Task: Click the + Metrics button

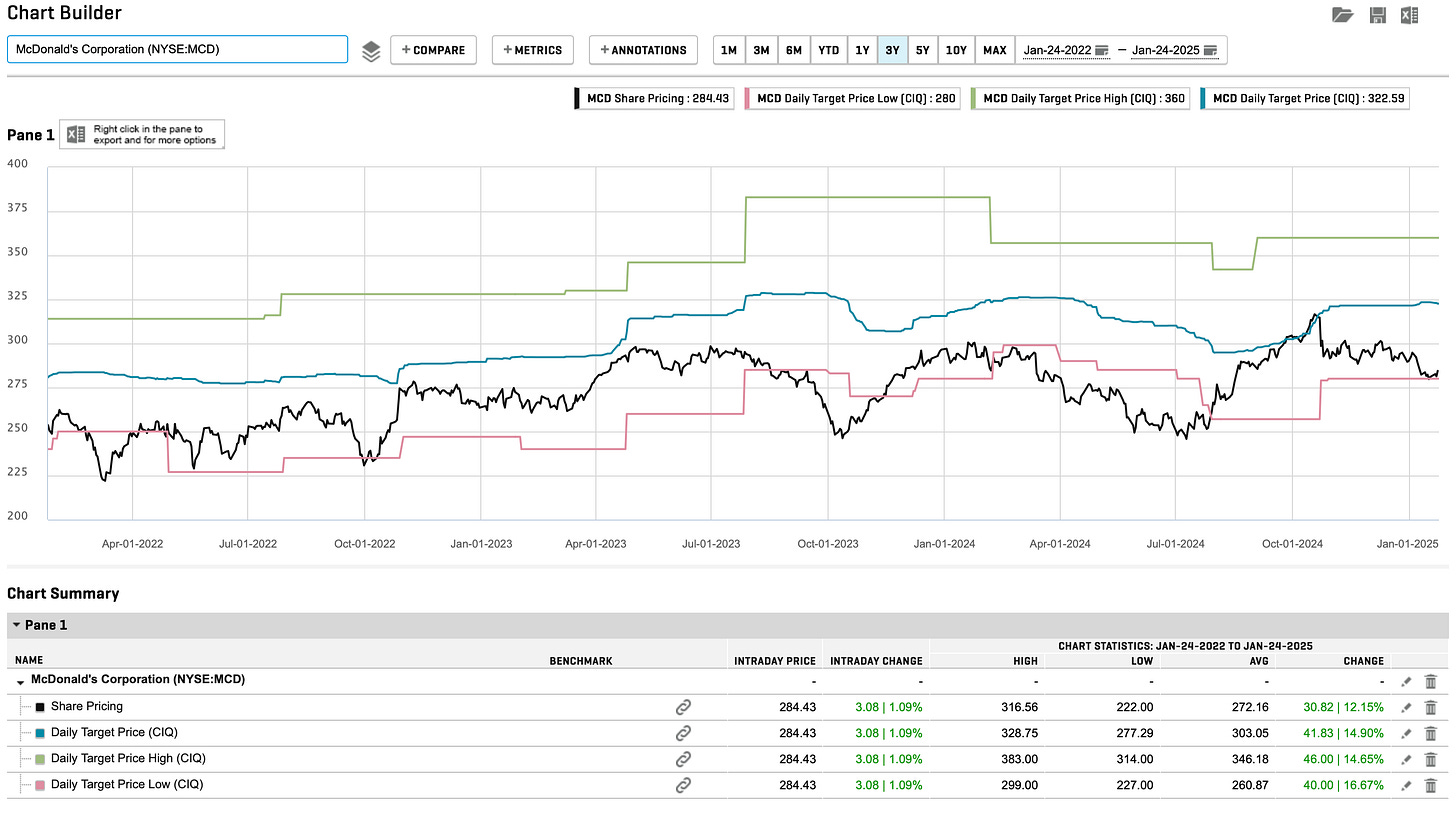Action: pyautogui.click(x=533, y=50)
